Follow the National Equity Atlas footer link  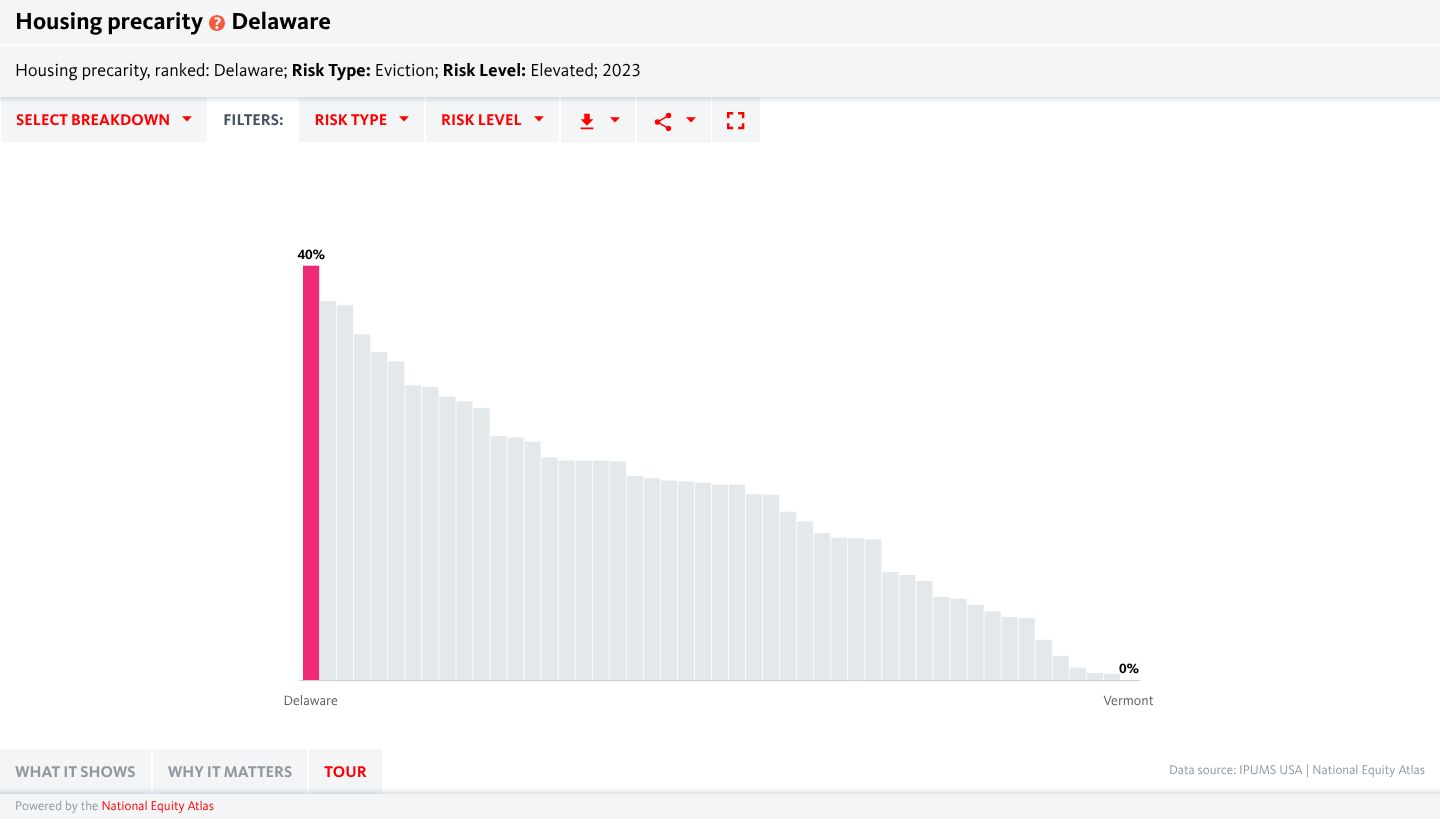(157, 806)
